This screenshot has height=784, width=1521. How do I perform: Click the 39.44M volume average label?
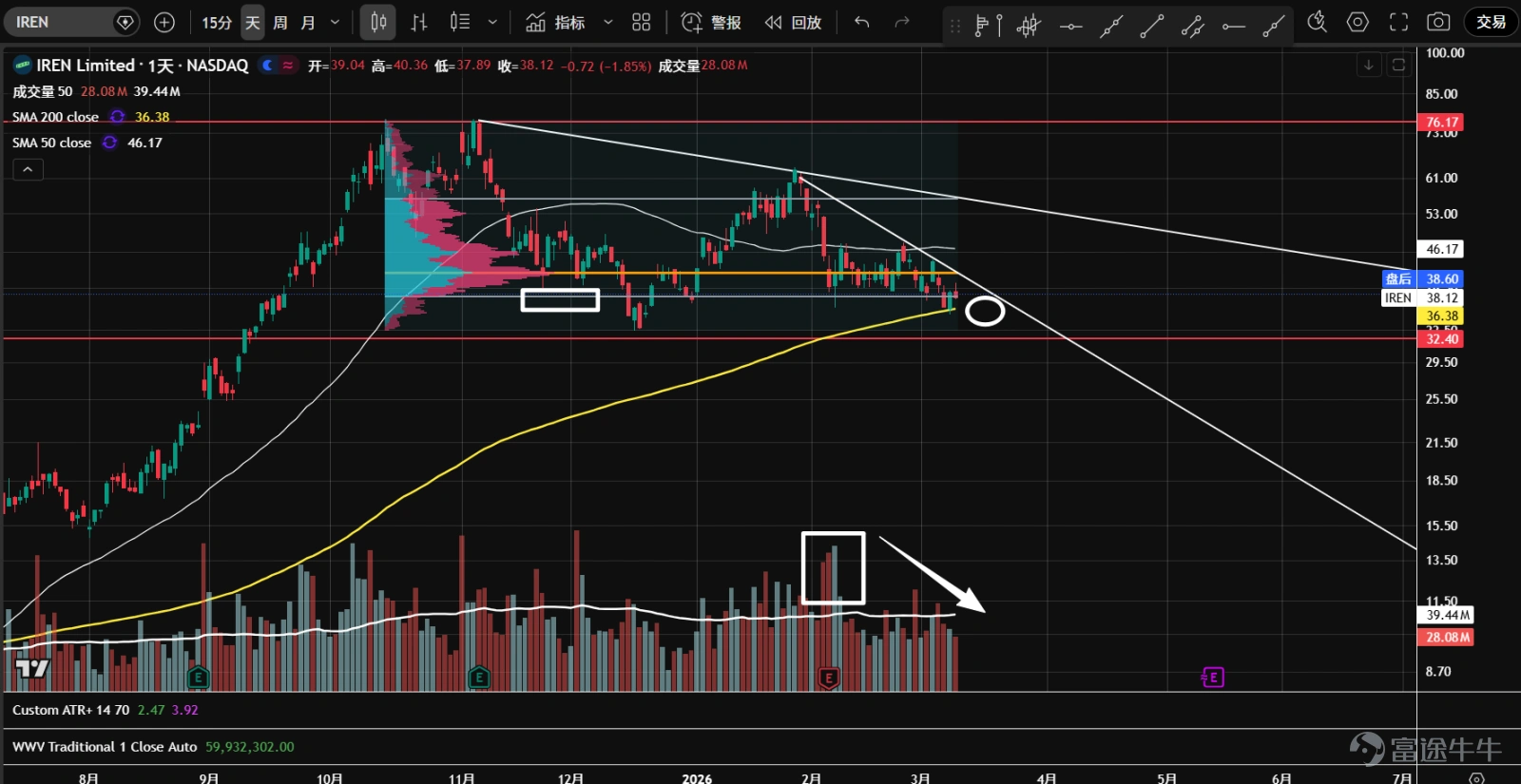1446,615
